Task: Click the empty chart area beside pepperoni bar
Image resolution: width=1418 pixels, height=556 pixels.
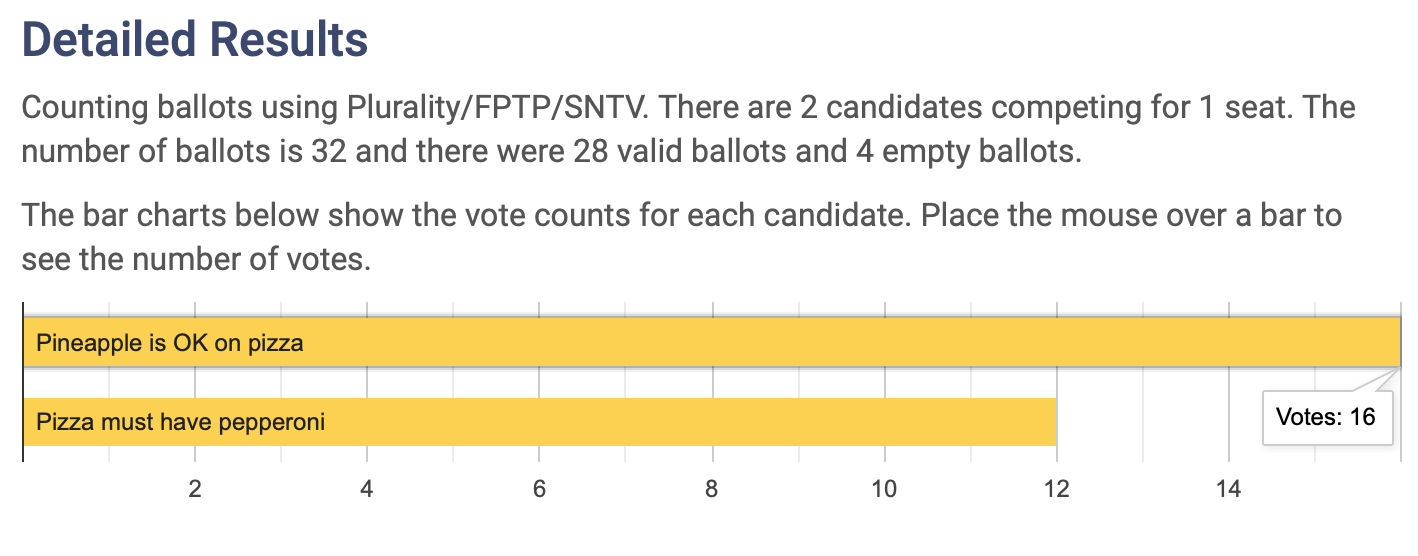Action: tap(1150, 422)
